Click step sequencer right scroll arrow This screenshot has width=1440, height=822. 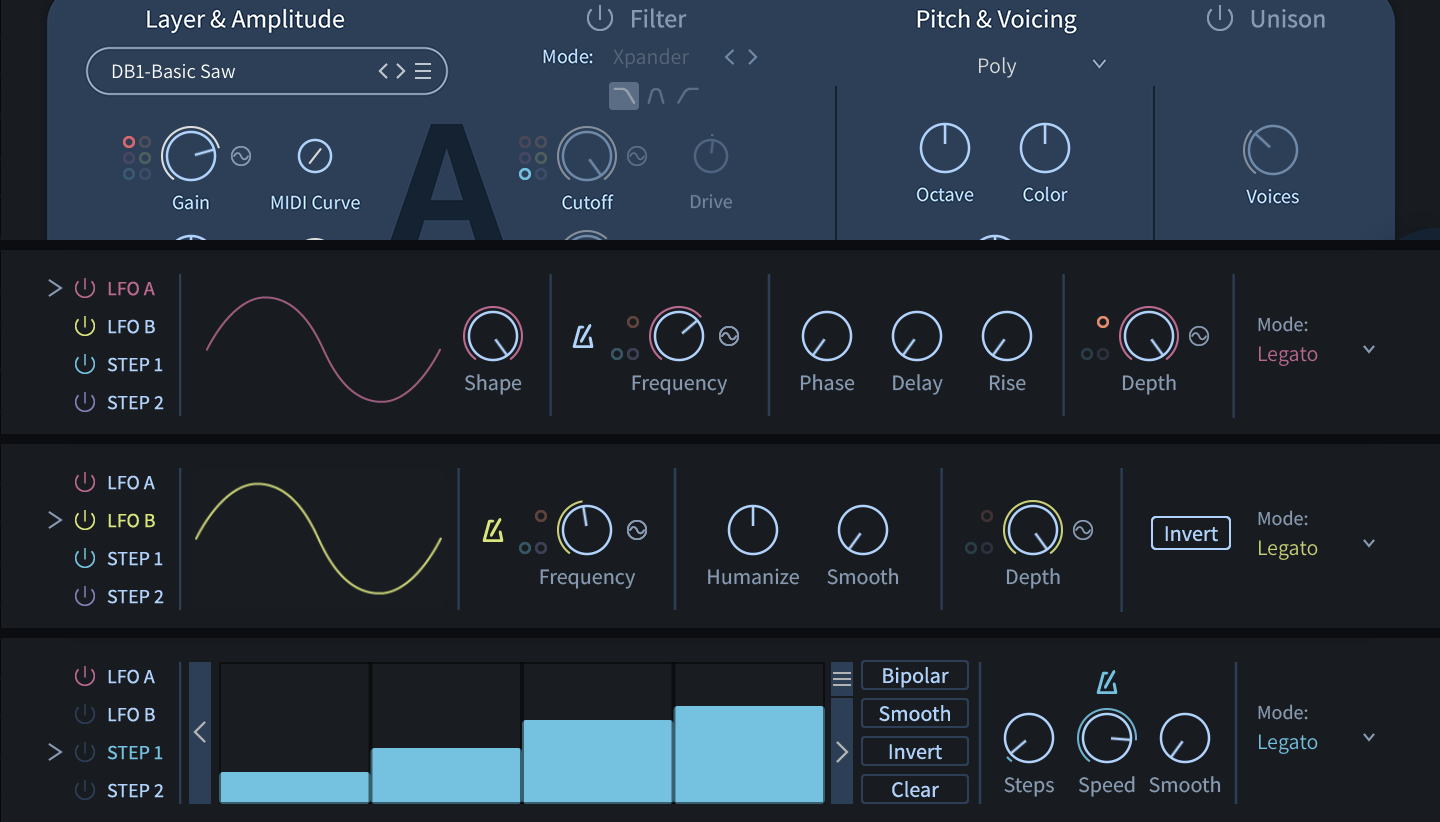pos(842,751)
